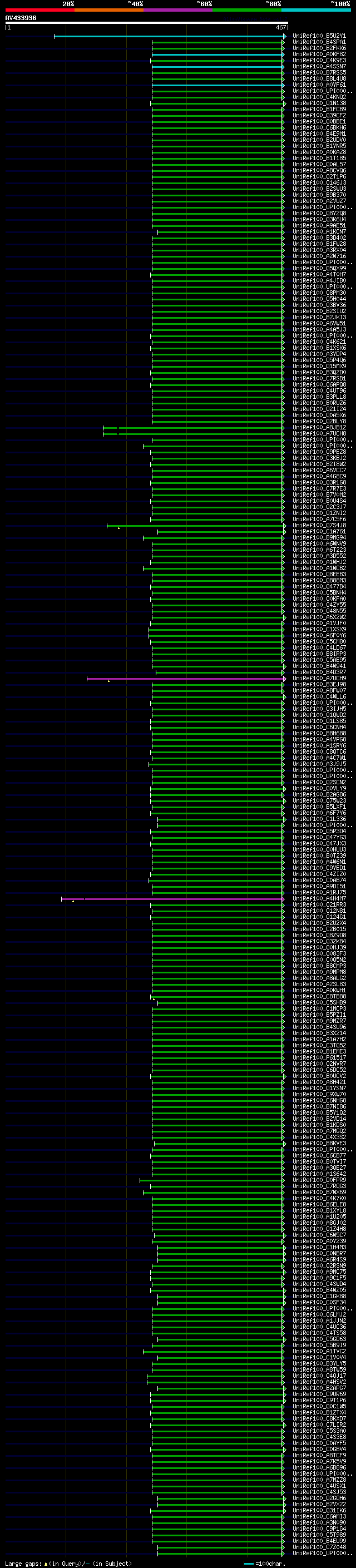356x1568 pixels.
Task: Select hit label UniRef100_Q0BBE1
Action: coord(319,122)
